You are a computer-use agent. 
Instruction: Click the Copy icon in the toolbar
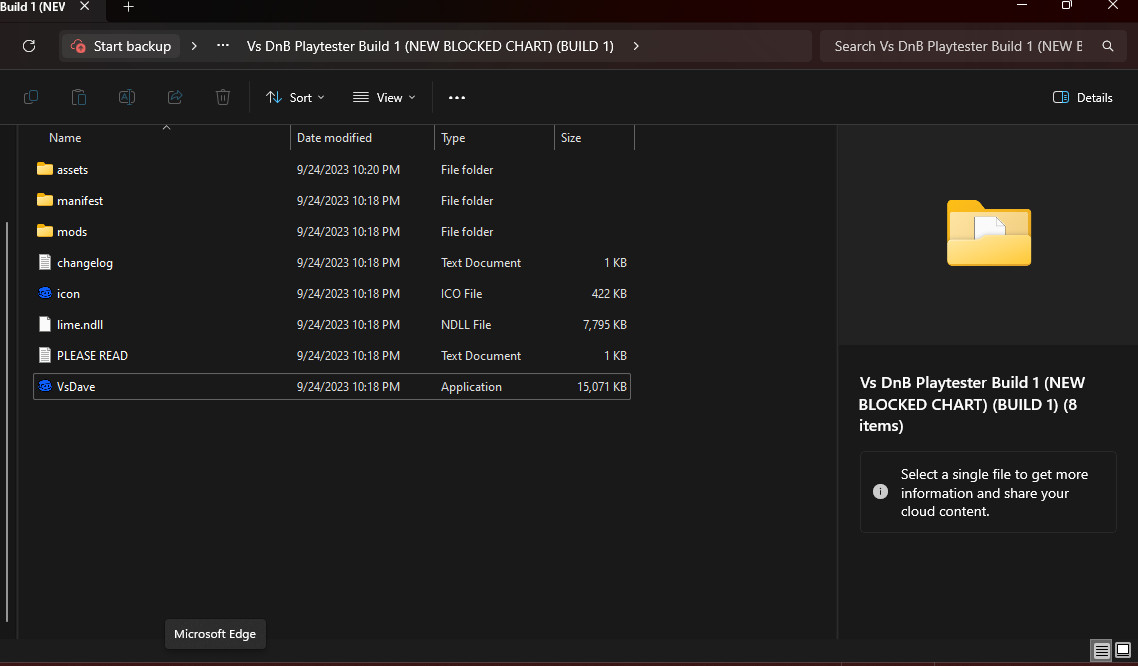30,97
